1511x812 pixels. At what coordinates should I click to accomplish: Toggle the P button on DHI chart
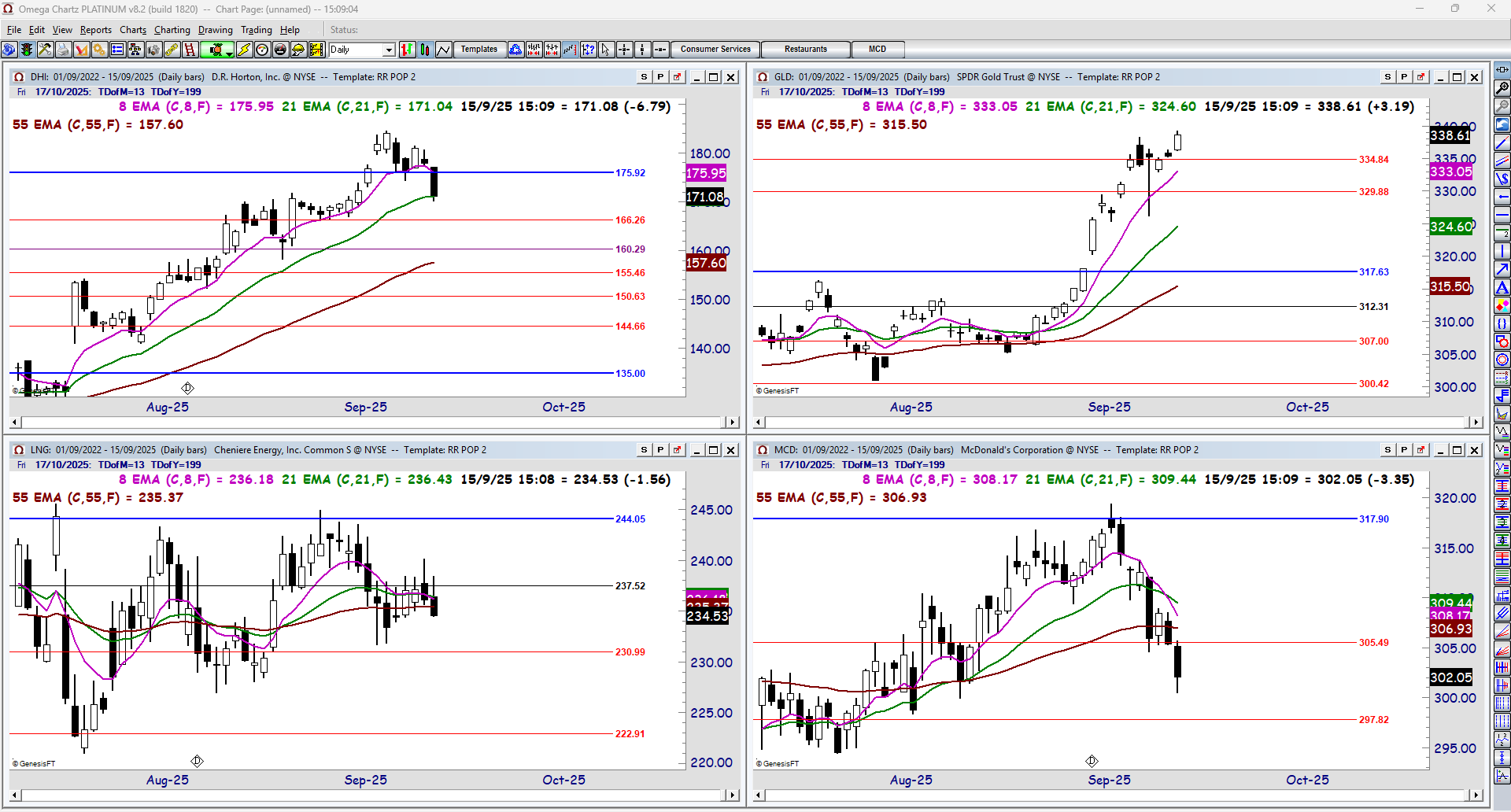(x=660, y=77)
